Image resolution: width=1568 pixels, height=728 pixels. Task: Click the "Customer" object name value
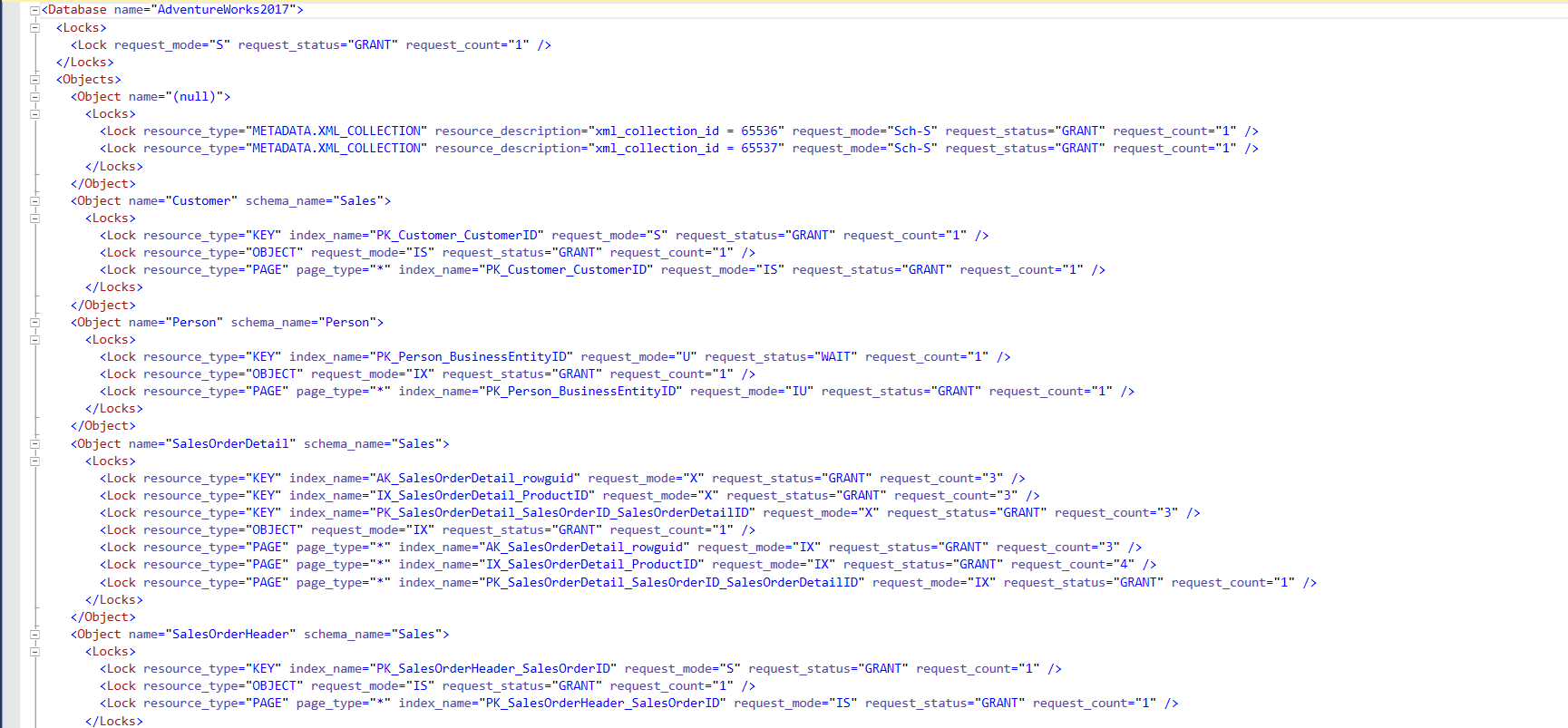tap(201, 201)
